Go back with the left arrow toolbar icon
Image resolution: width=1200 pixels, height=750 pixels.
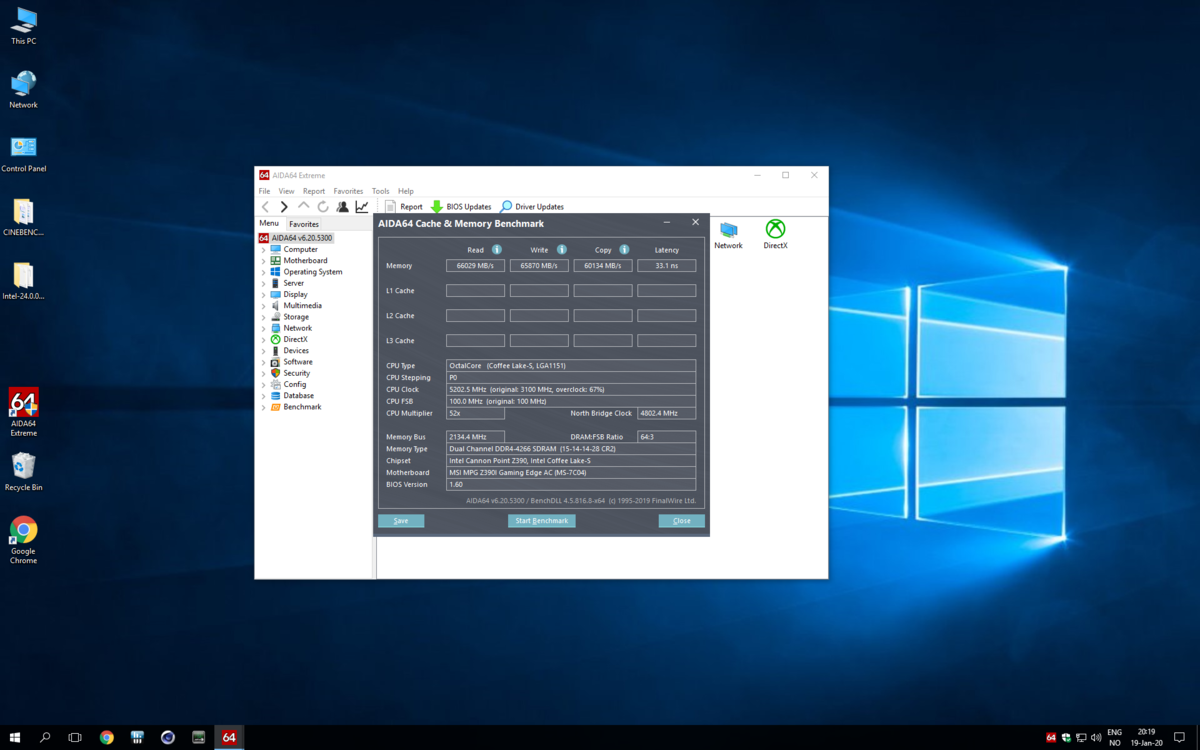coord(265,207)
